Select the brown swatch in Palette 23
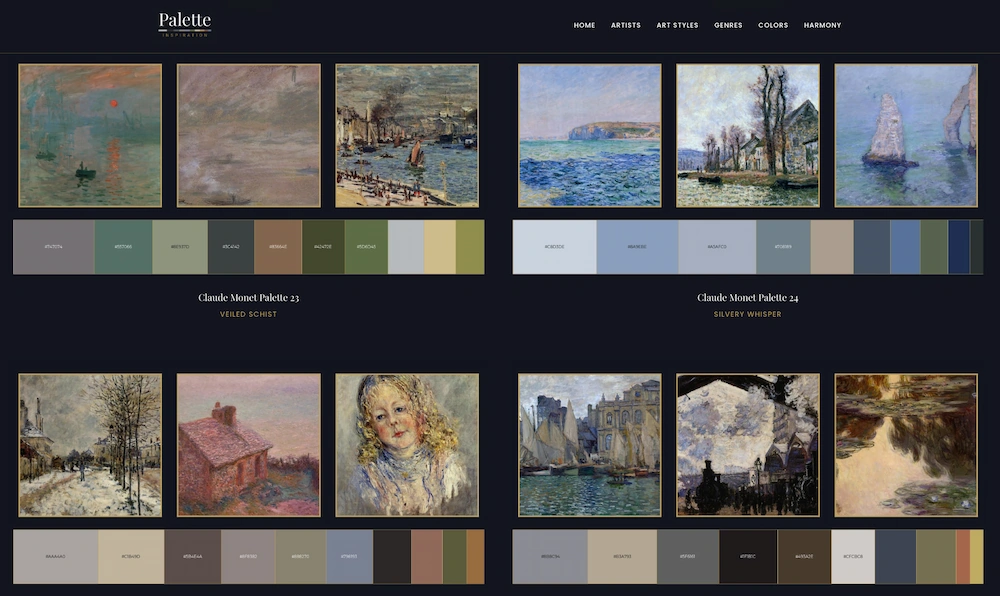 pyautogui.click(x=278, y=247)
